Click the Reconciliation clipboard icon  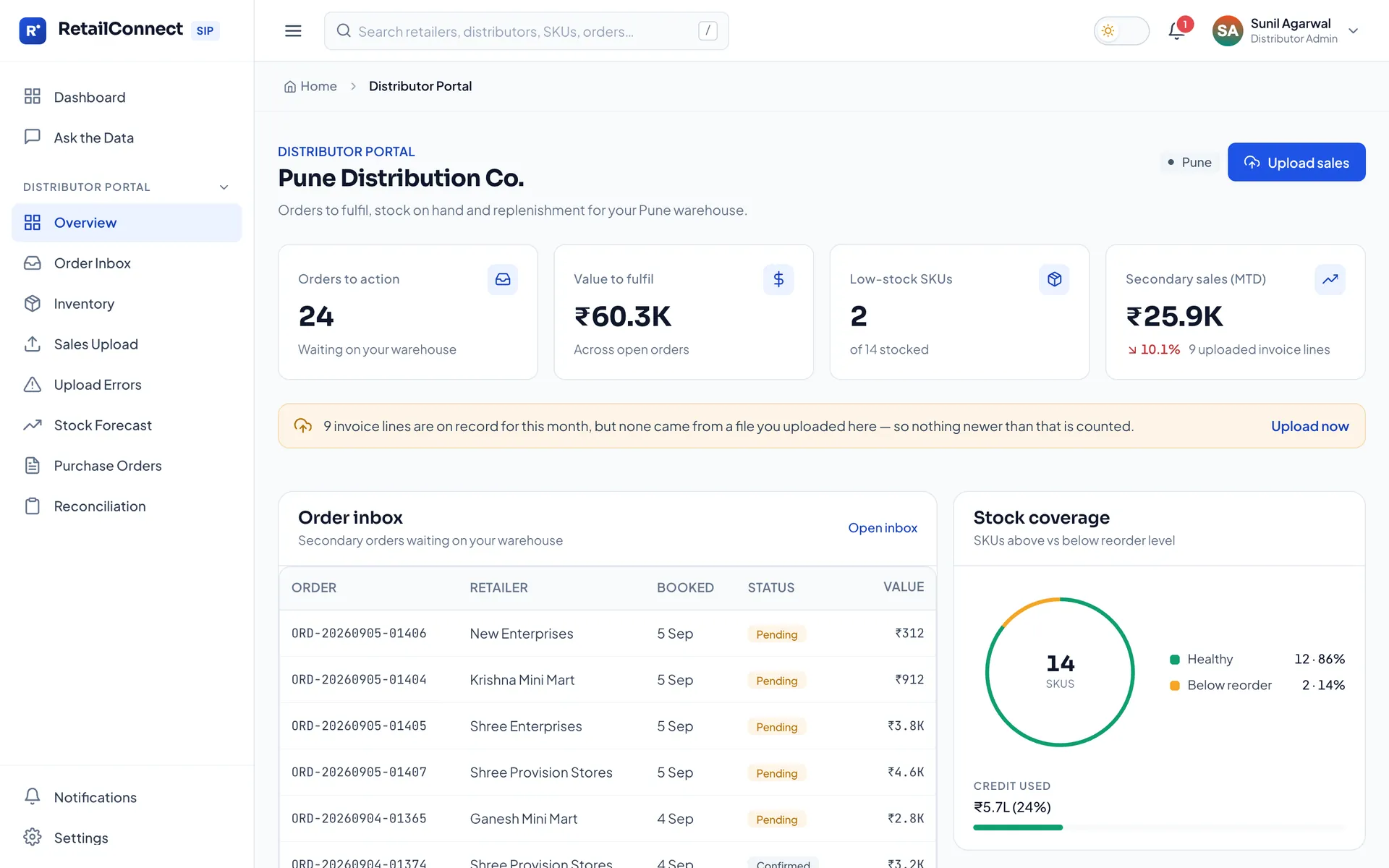click(33, 506)
